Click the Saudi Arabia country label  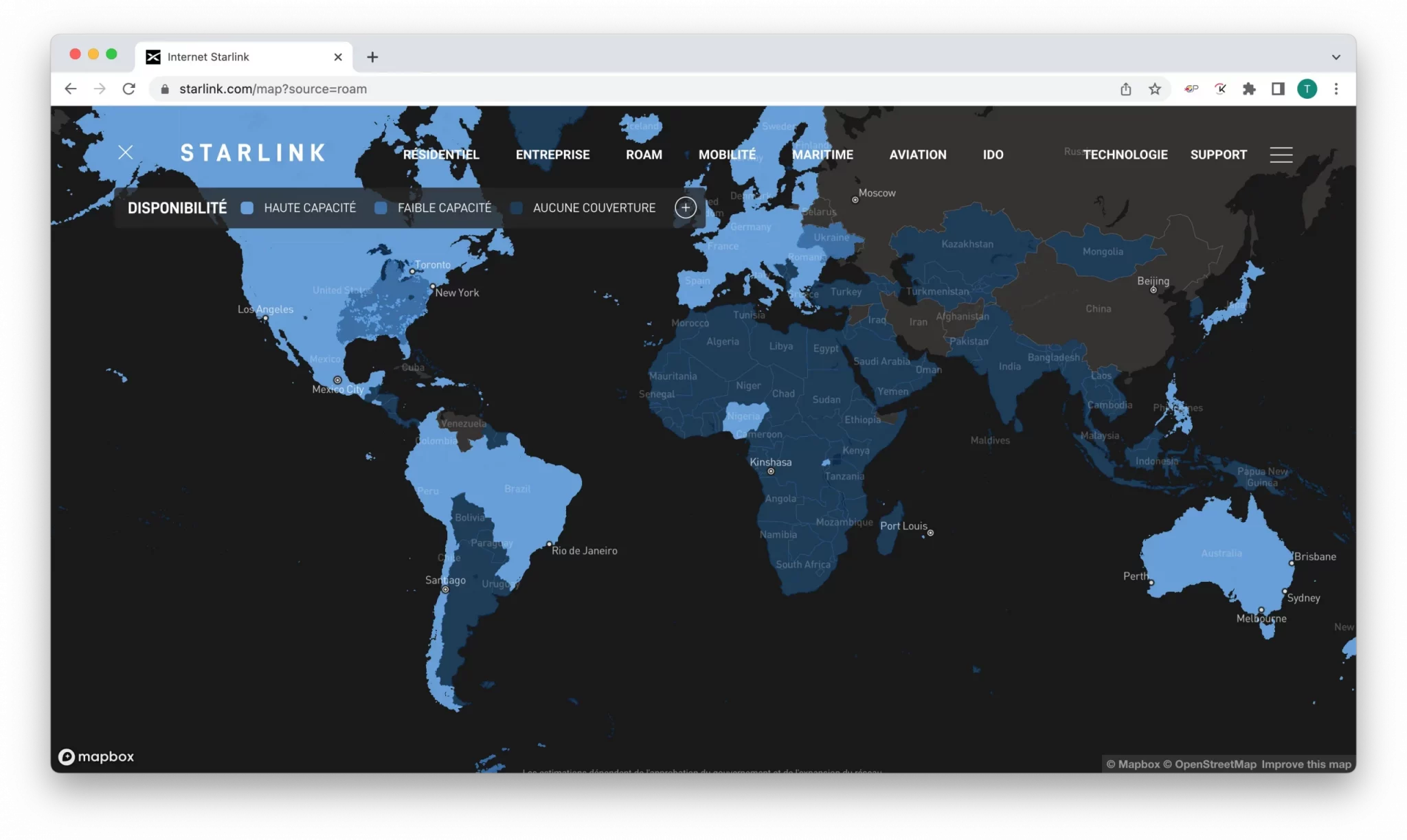[x=881, y=361]
